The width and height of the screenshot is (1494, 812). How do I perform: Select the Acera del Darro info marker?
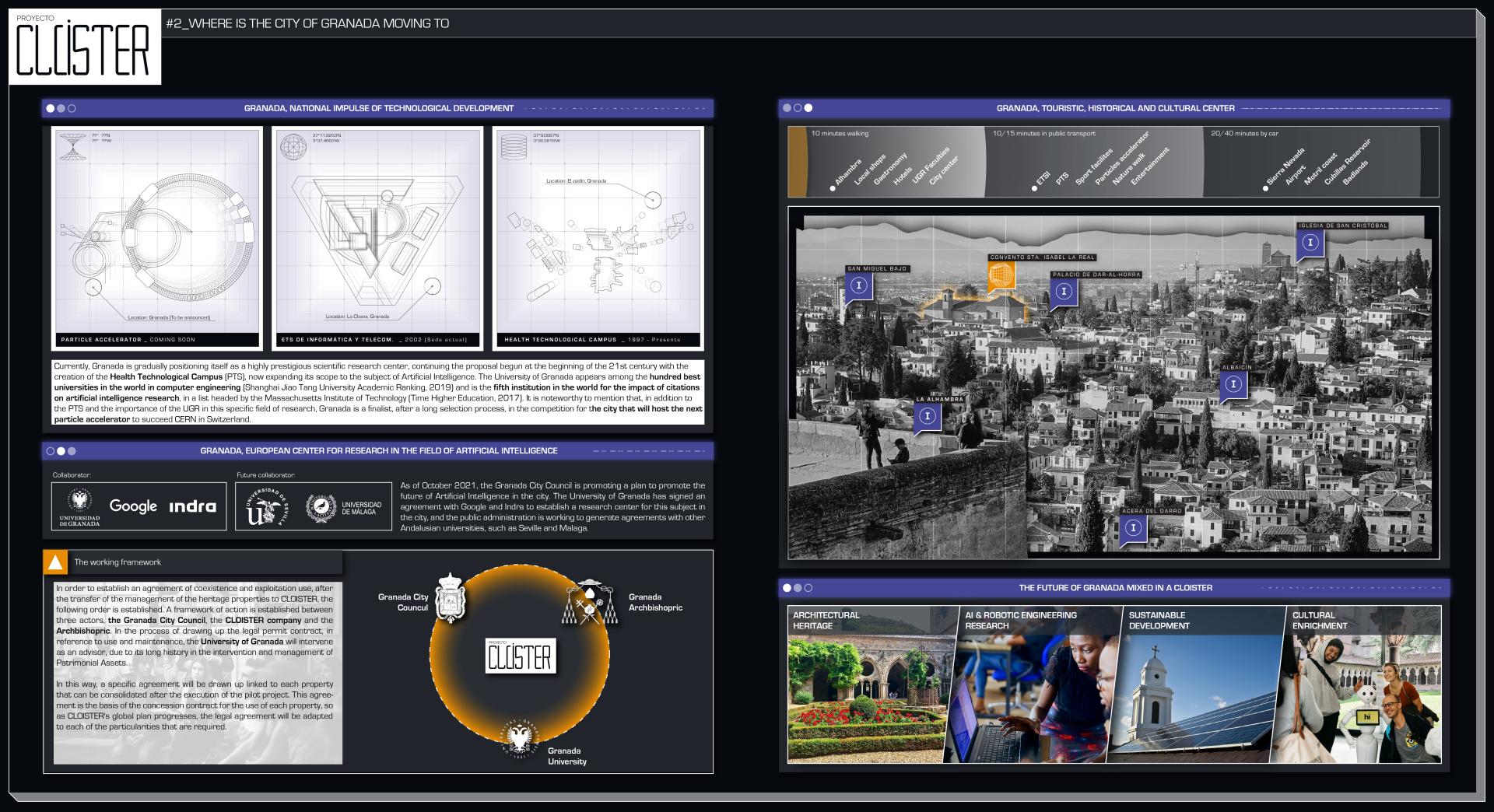[x=1134, y=528]
